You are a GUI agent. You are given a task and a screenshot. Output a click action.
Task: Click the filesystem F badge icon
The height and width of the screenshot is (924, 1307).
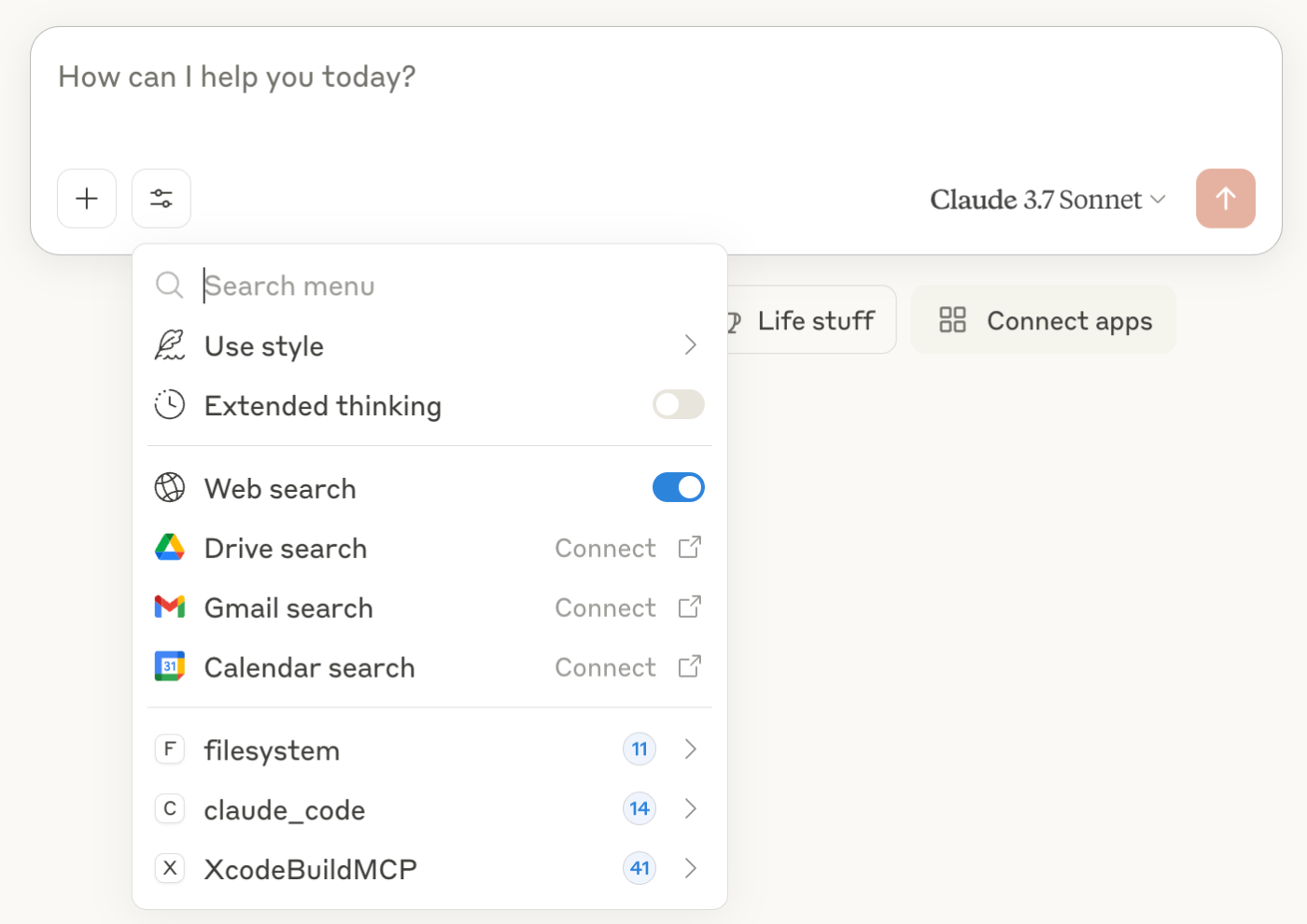[x=170, y=749]
